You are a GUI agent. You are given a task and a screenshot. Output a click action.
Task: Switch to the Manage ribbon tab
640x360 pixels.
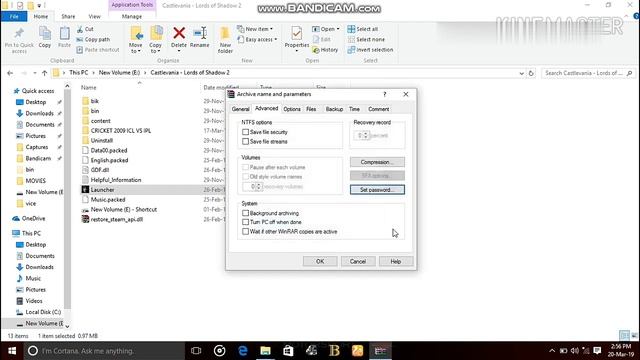pos(131,16)
